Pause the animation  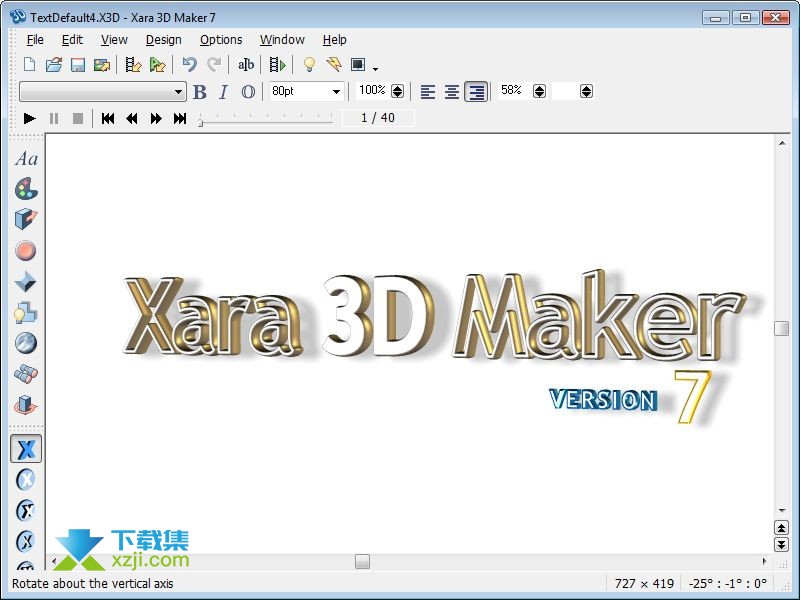[x=54, y=118]
